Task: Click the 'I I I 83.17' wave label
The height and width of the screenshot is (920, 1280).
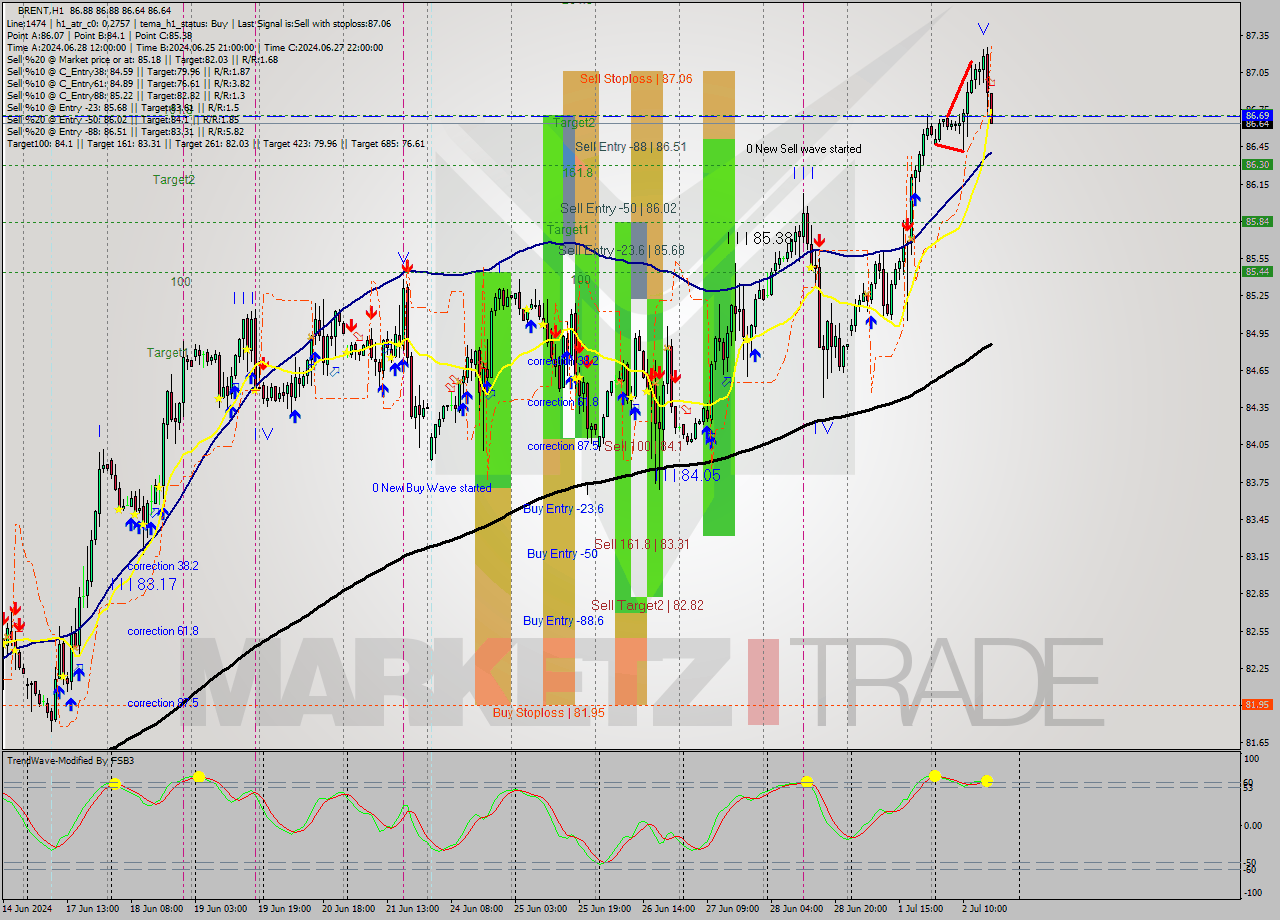Action: pos(143,583)
